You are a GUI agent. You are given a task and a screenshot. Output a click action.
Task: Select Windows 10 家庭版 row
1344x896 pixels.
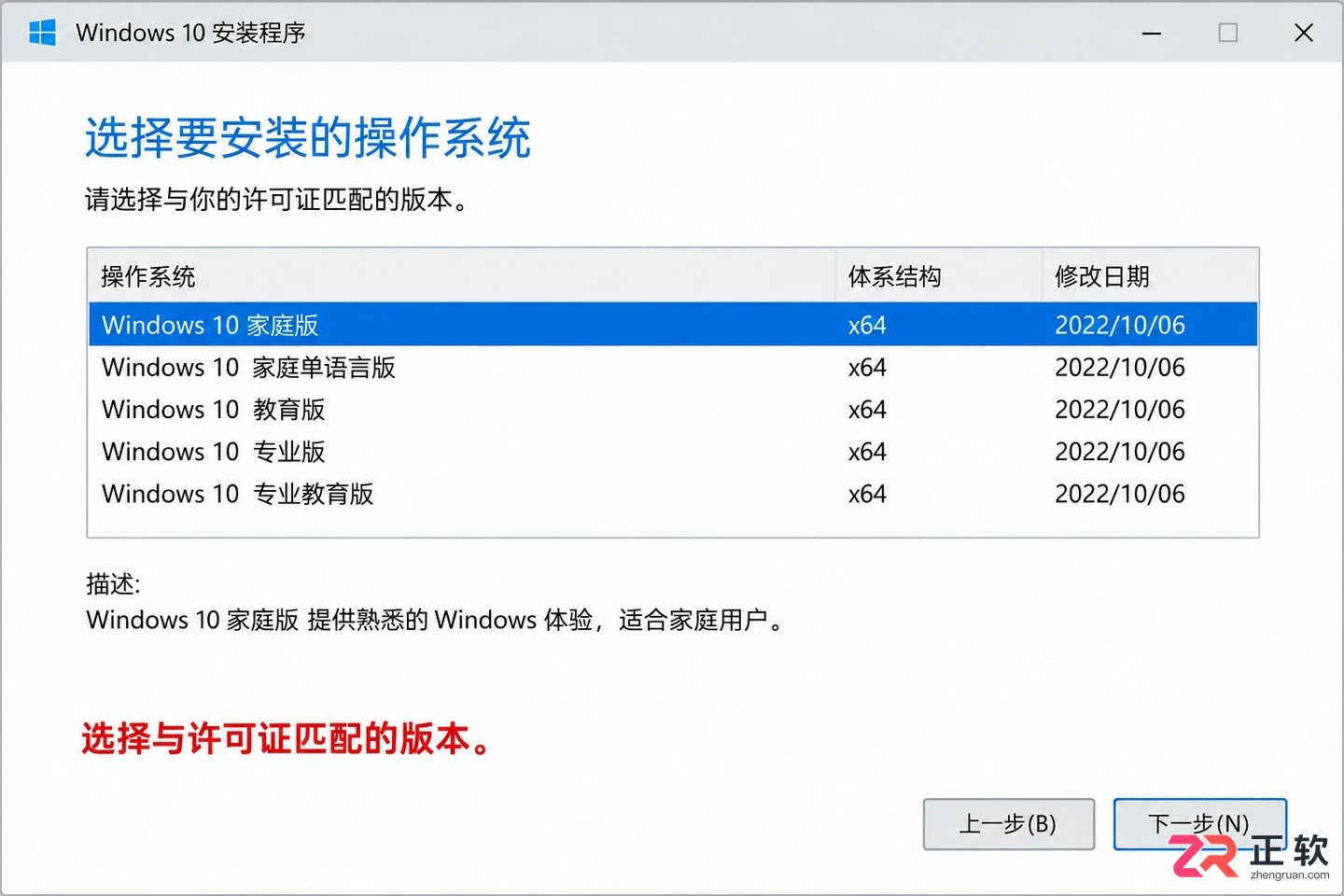click(x=673, y=325)
